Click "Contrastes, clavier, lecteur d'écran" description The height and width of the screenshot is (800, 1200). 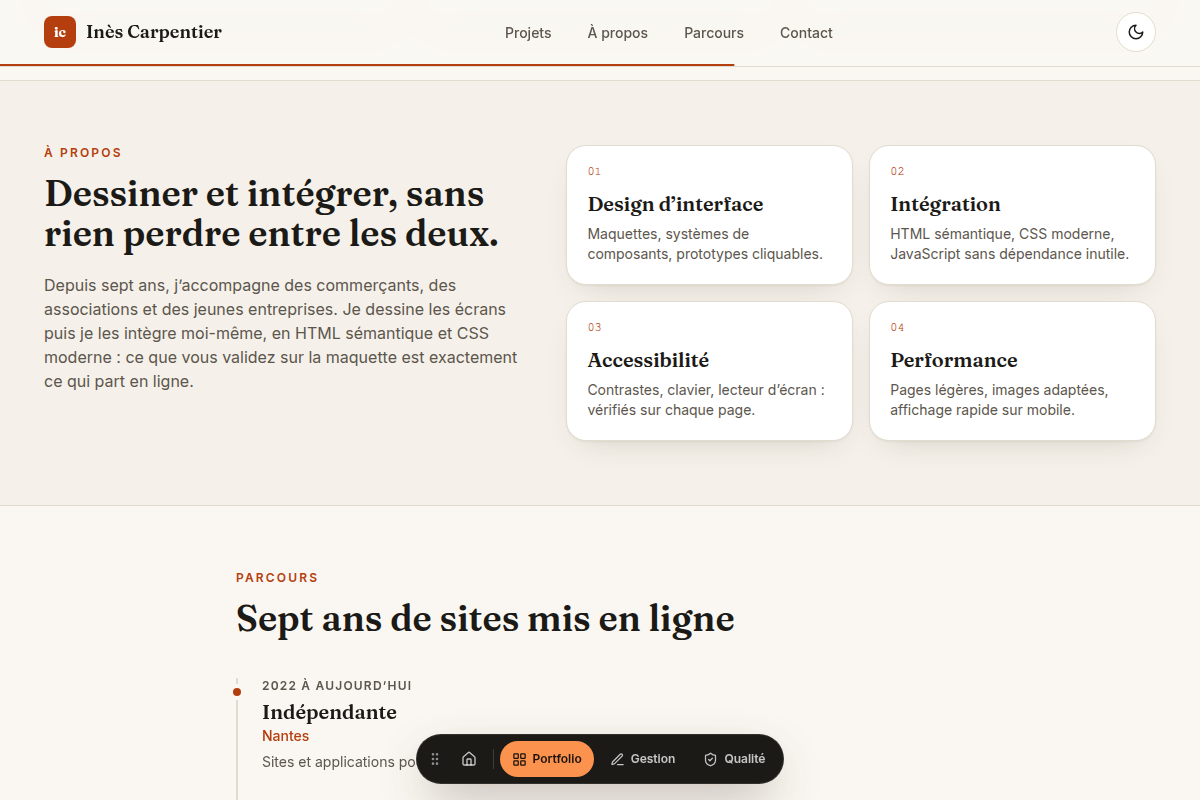pyautogui.click(x=706, y=400)
